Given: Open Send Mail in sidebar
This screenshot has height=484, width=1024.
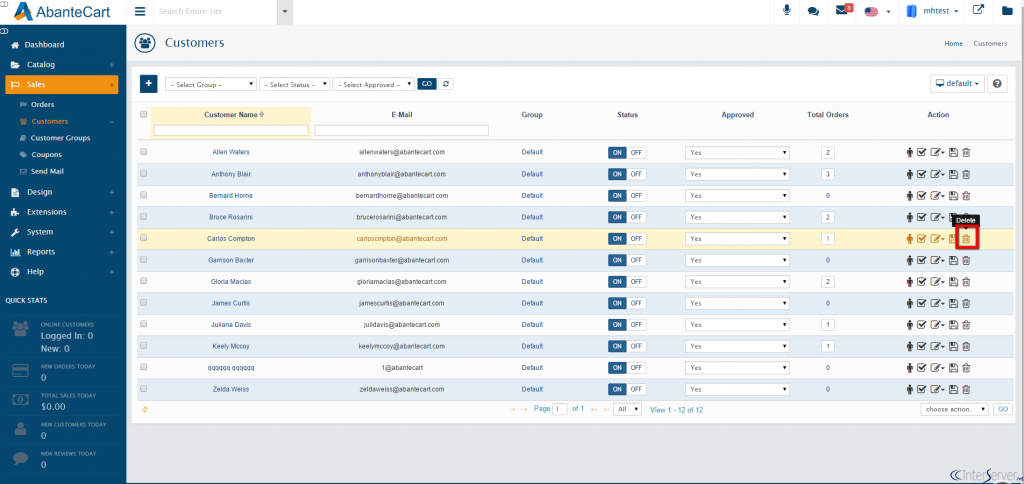Looking at the screenshot, I should point(46,171).
